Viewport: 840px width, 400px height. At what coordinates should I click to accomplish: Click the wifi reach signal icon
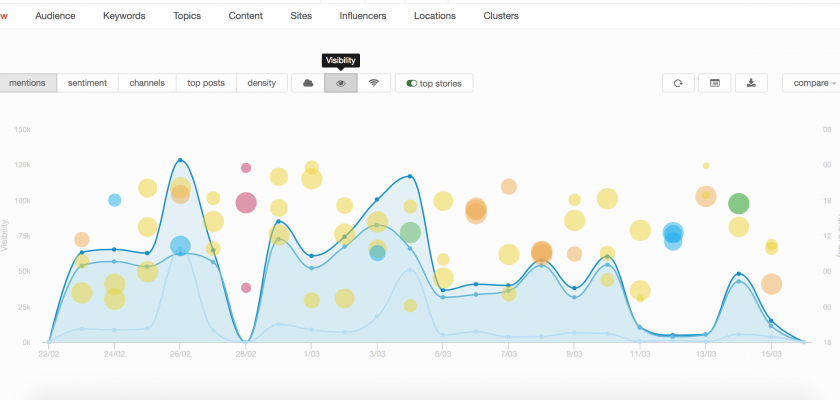[374, 83]
